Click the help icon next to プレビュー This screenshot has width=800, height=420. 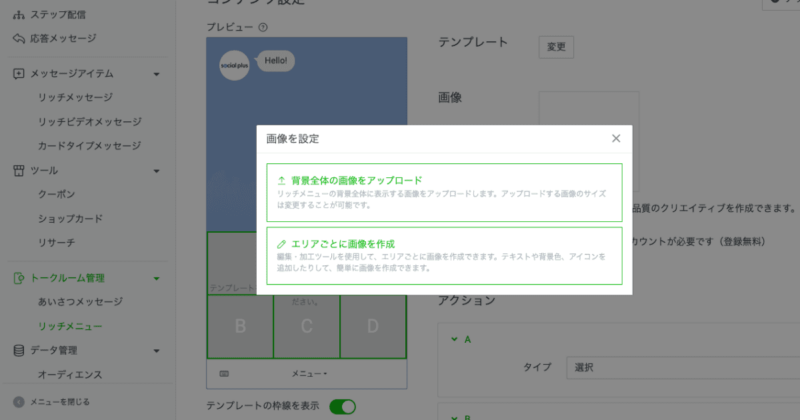click(263, 28)
